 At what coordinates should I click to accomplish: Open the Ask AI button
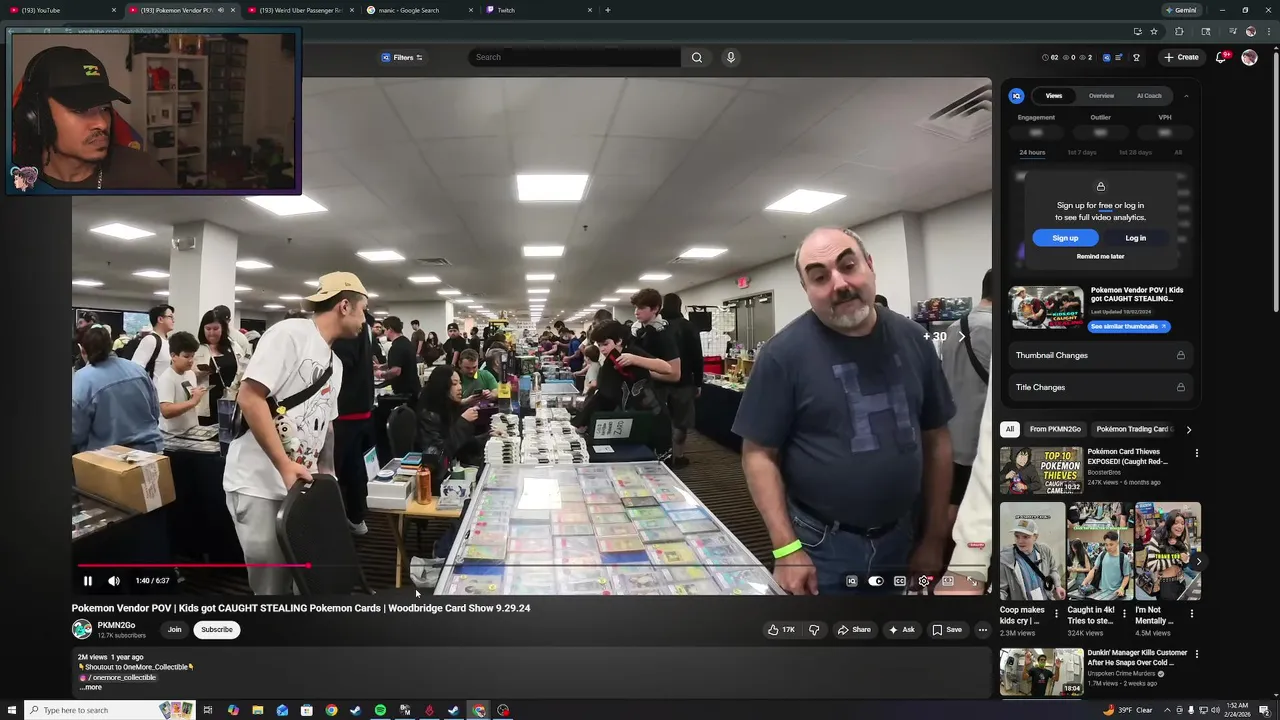(901, 630)
